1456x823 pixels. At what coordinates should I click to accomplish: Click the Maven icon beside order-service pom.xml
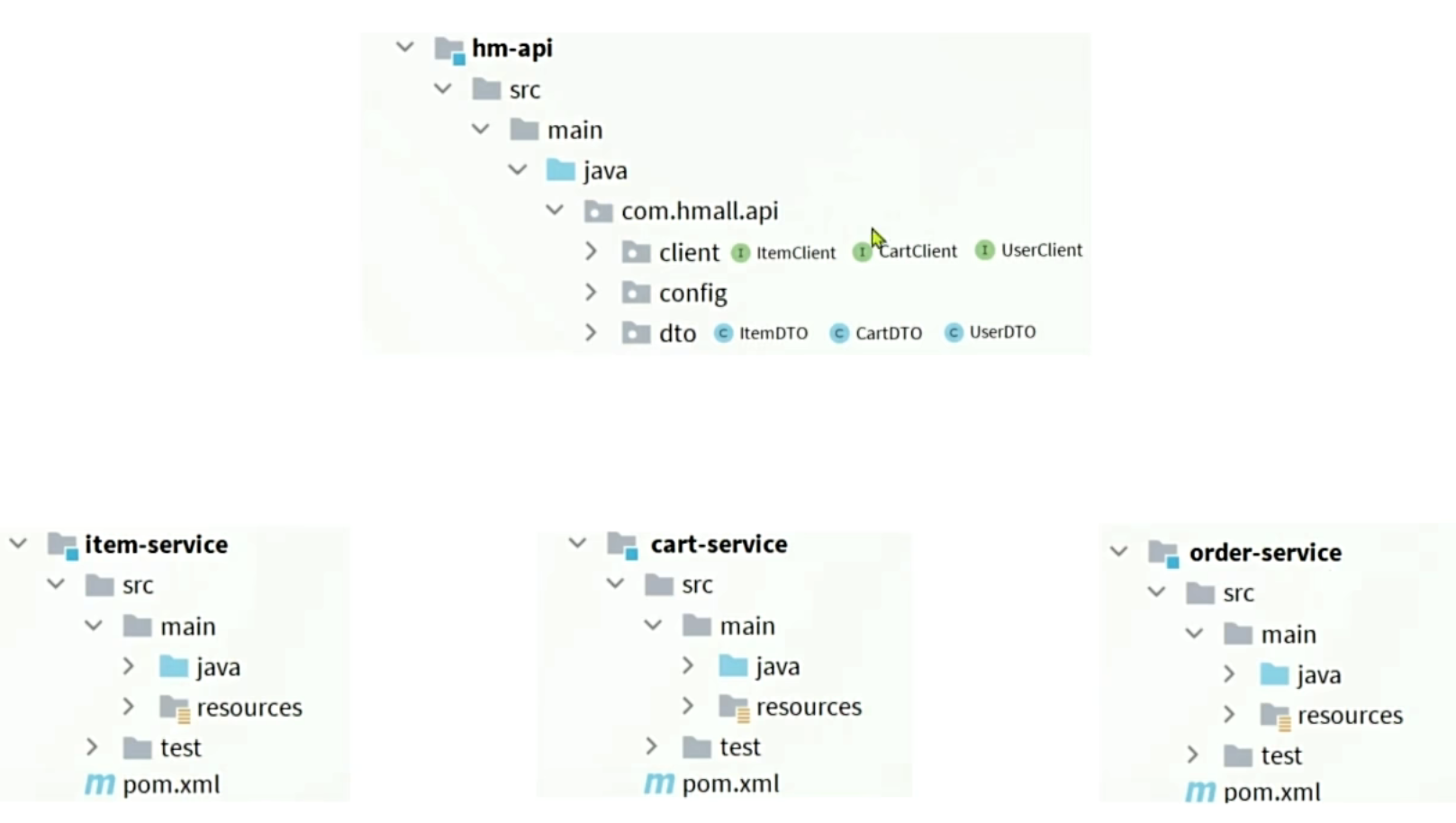(x=1200, y=791)
